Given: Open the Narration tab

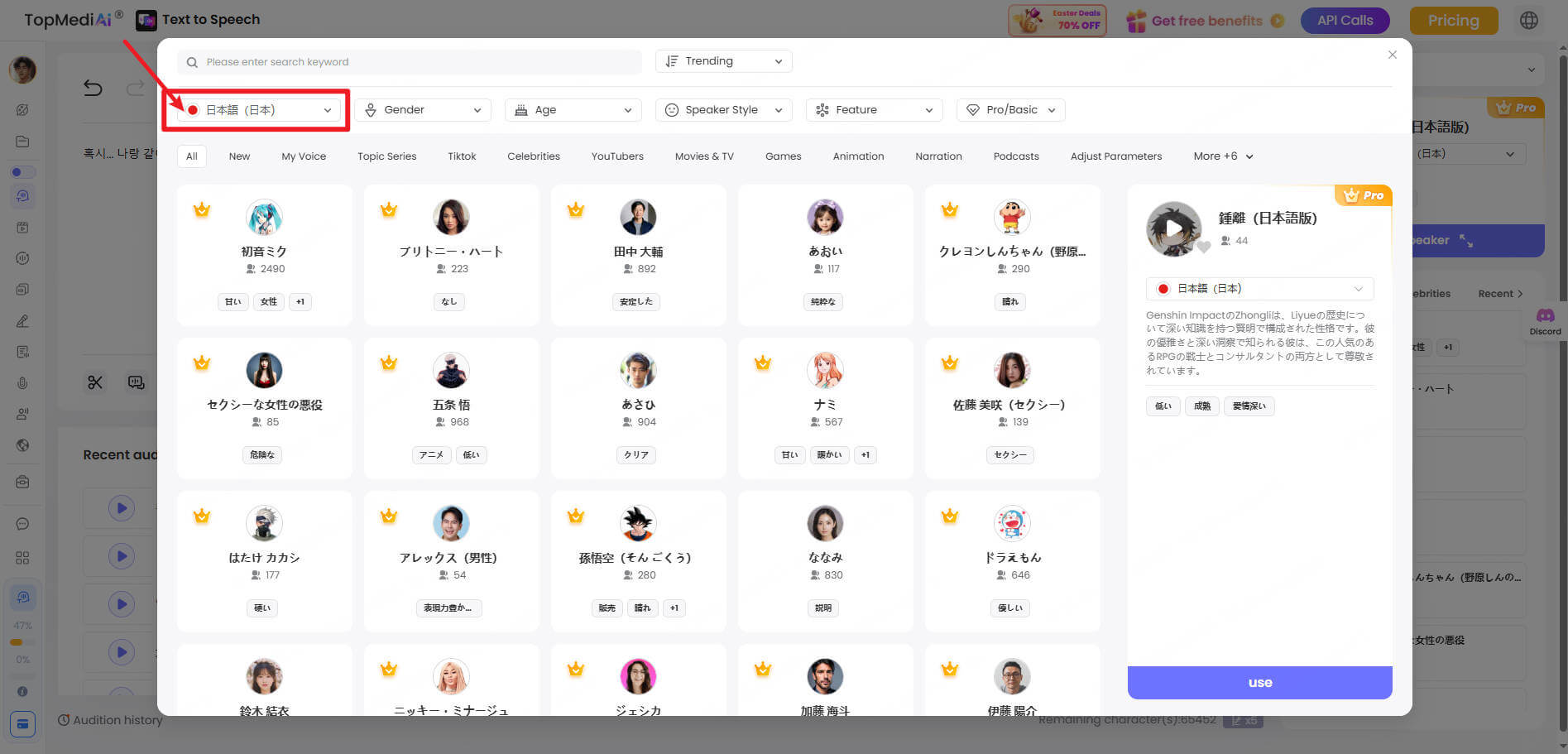Looking at the screenshot, I should pos(938,156).
